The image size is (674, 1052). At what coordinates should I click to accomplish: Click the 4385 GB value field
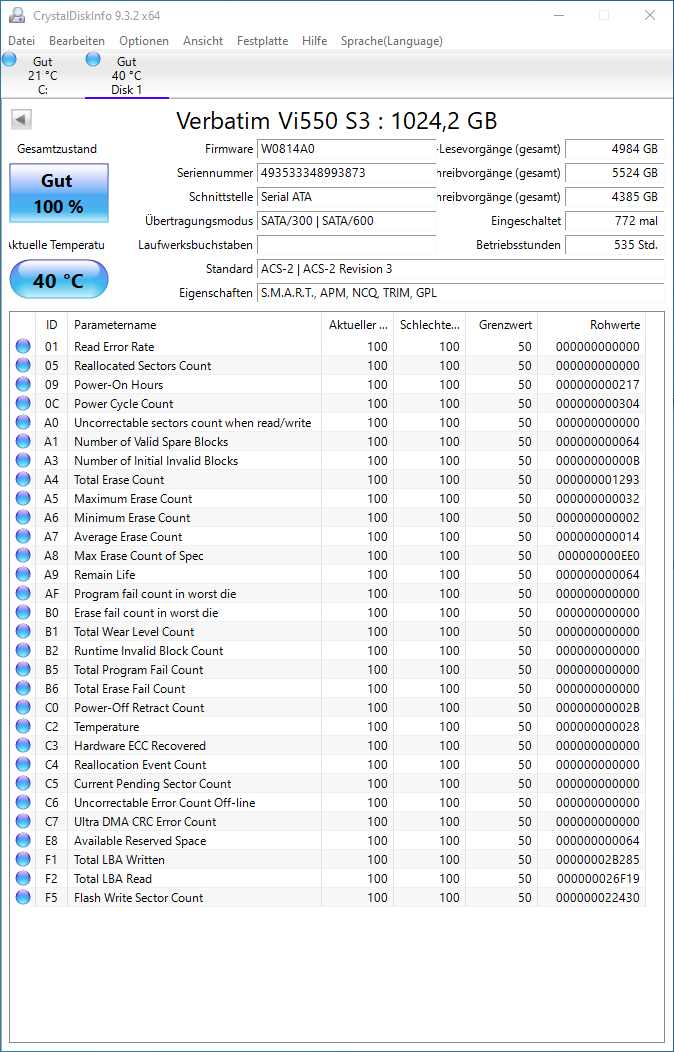[615, 197]
